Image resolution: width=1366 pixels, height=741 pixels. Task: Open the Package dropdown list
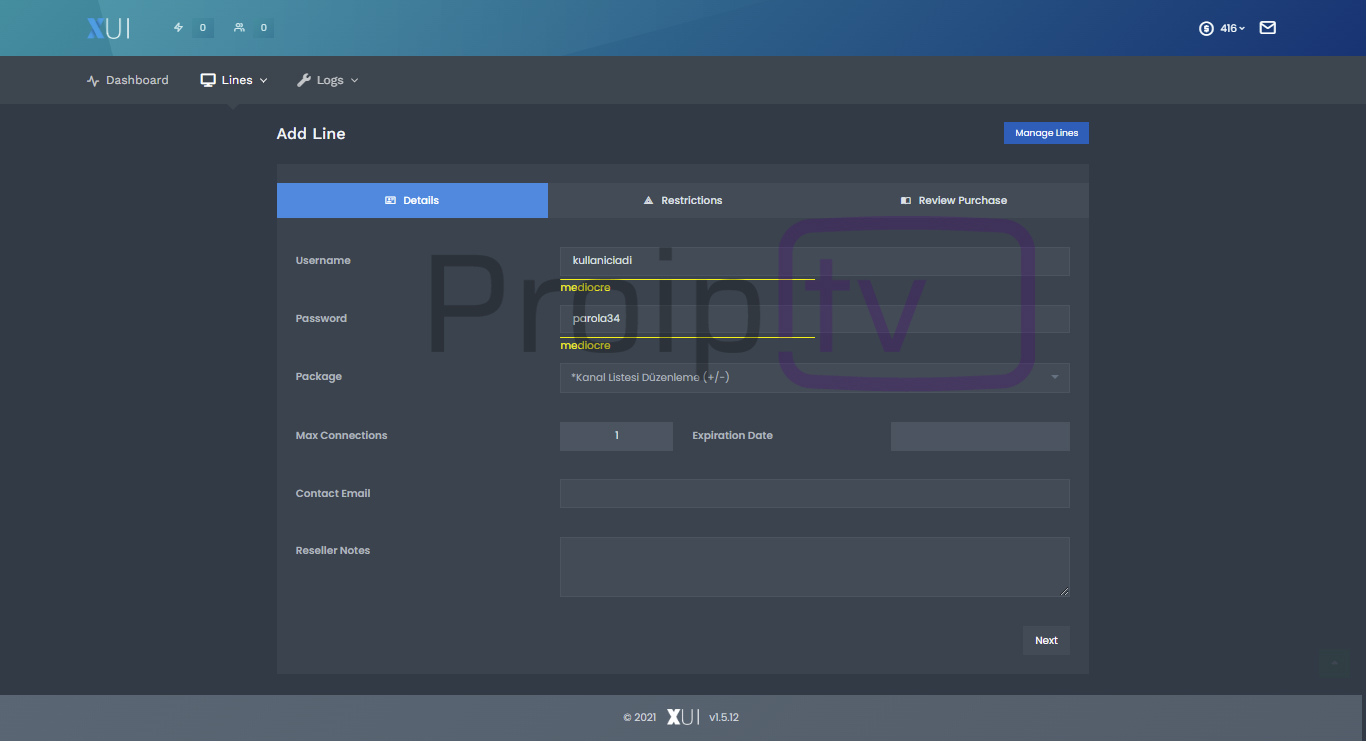pyautogui.click(x=815, y=377)
